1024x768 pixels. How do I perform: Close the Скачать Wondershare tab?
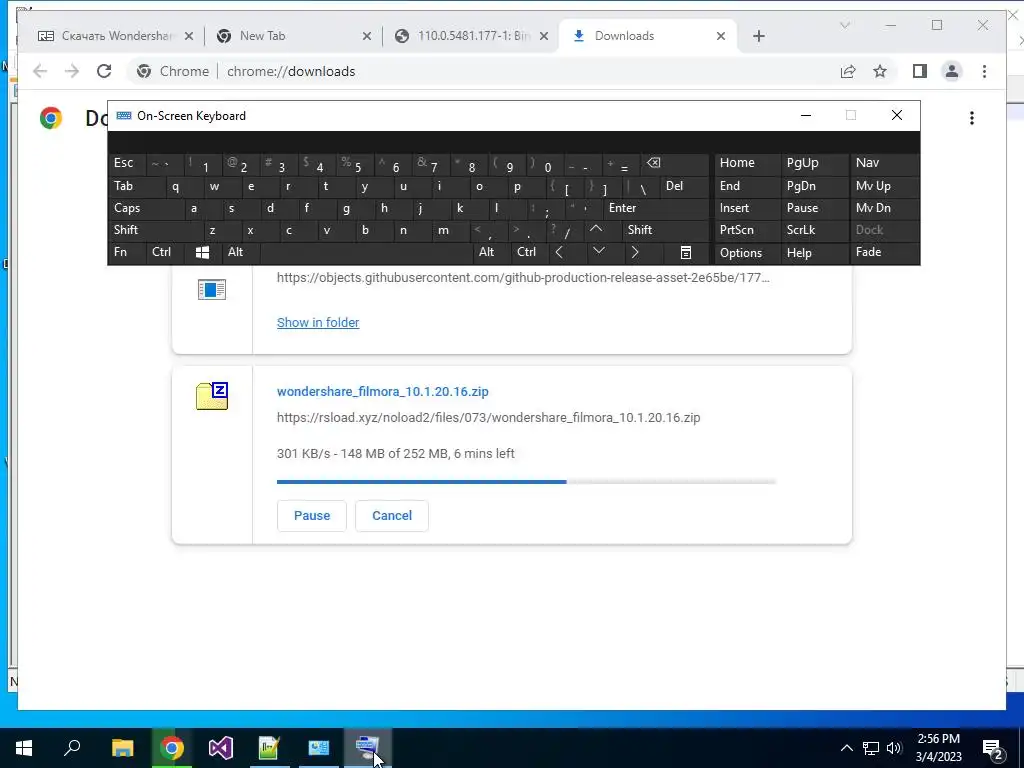point(189,36)
